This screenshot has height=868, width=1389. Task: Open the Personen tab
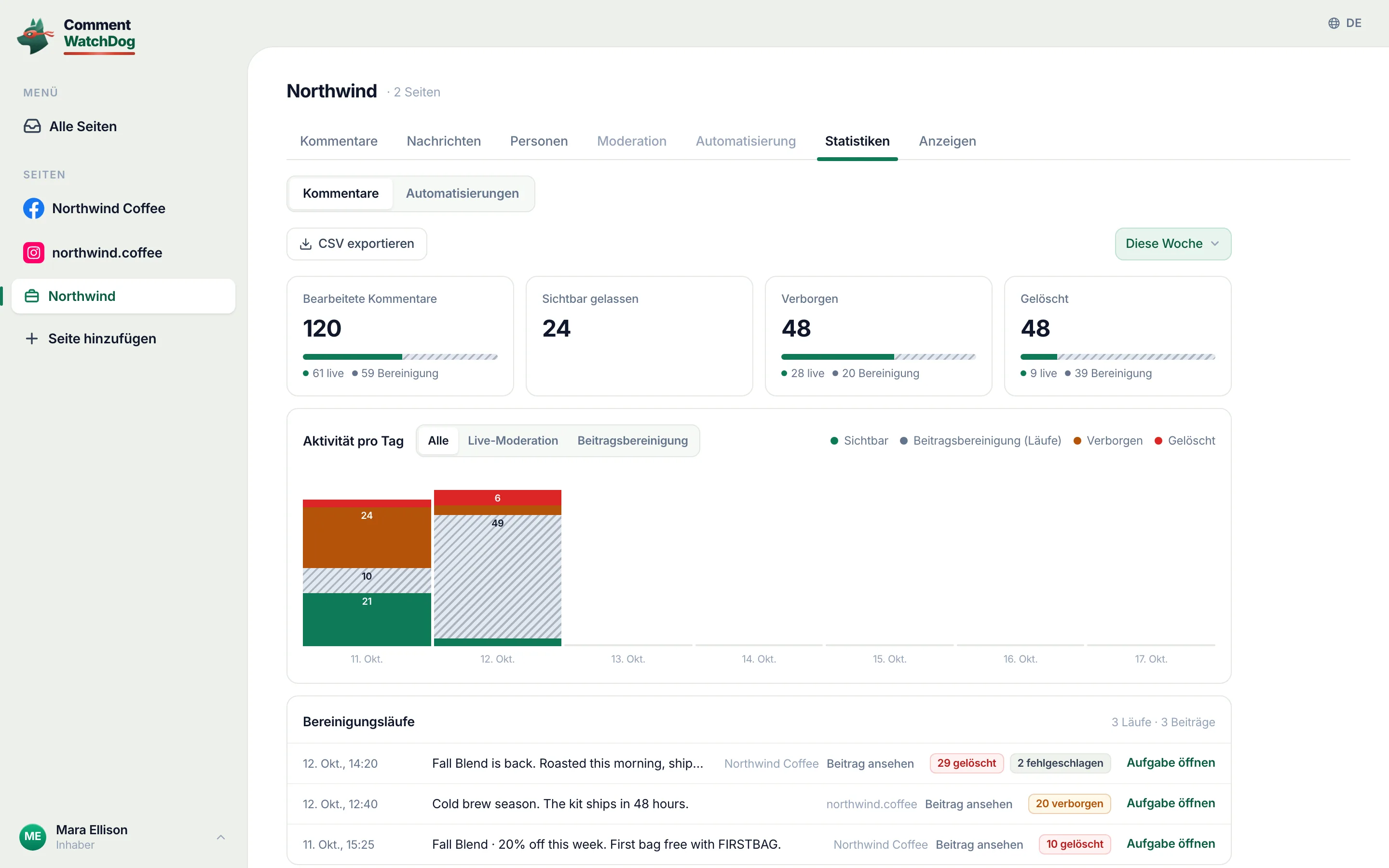pyautogui.click(x=538, y=141)
